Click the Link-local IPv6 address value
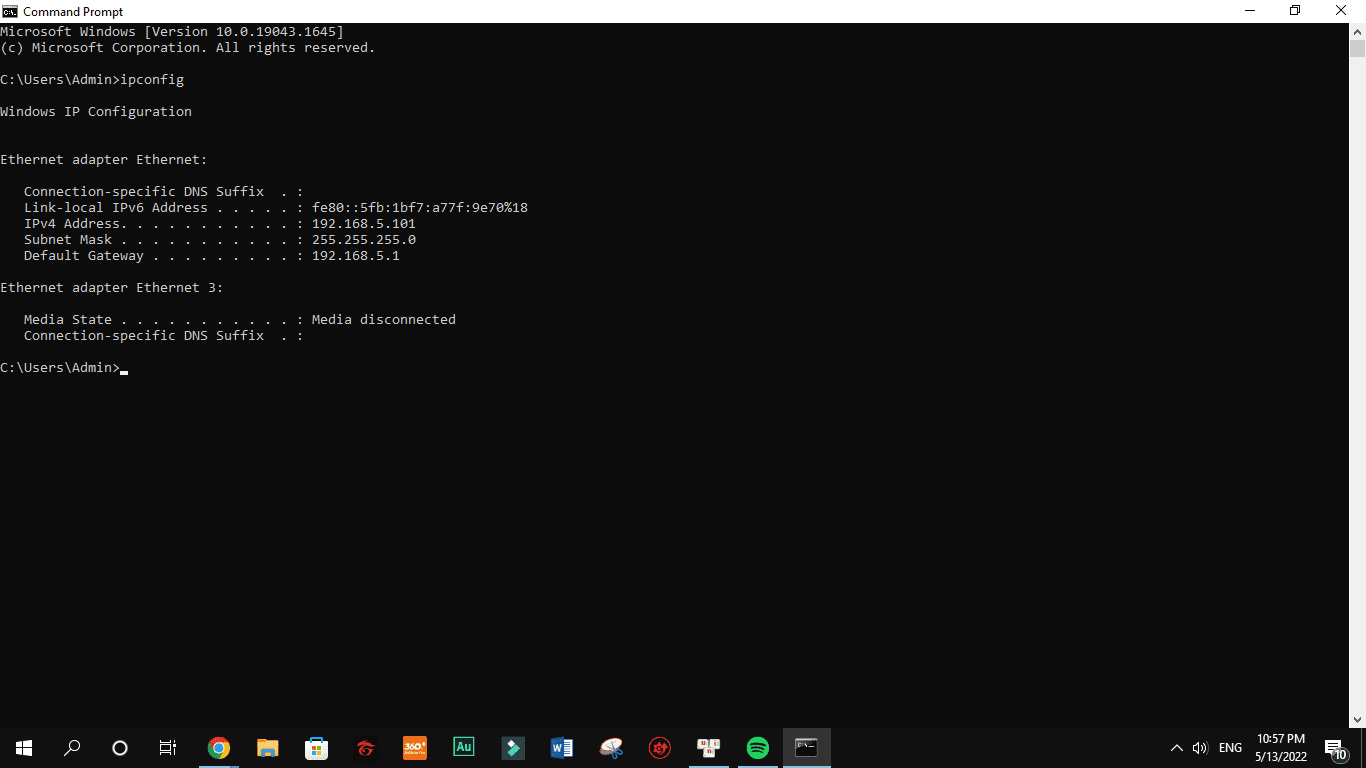 (420, 208)
